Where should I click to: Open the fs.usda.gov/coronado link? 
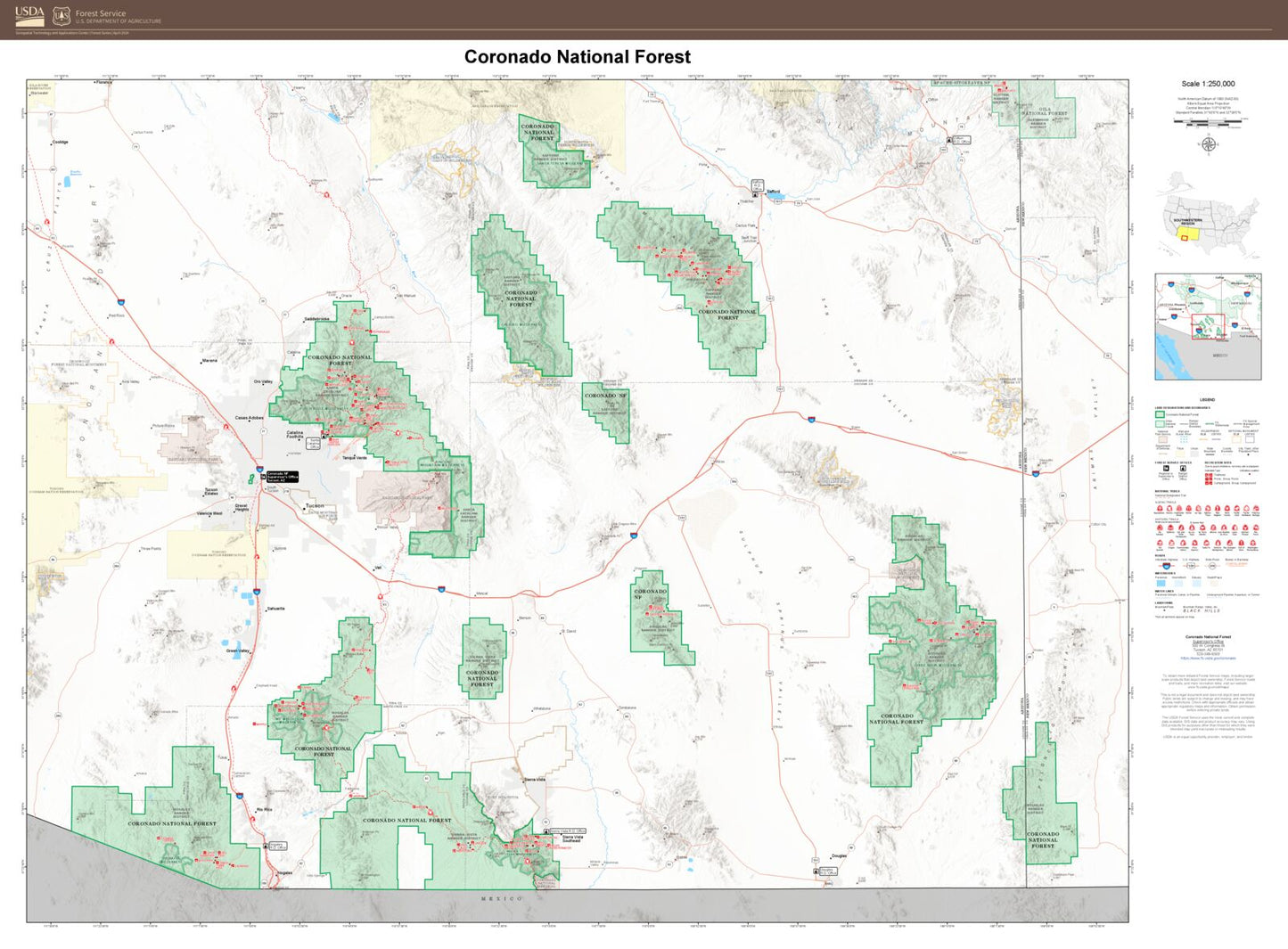[x=1208, y=659]
